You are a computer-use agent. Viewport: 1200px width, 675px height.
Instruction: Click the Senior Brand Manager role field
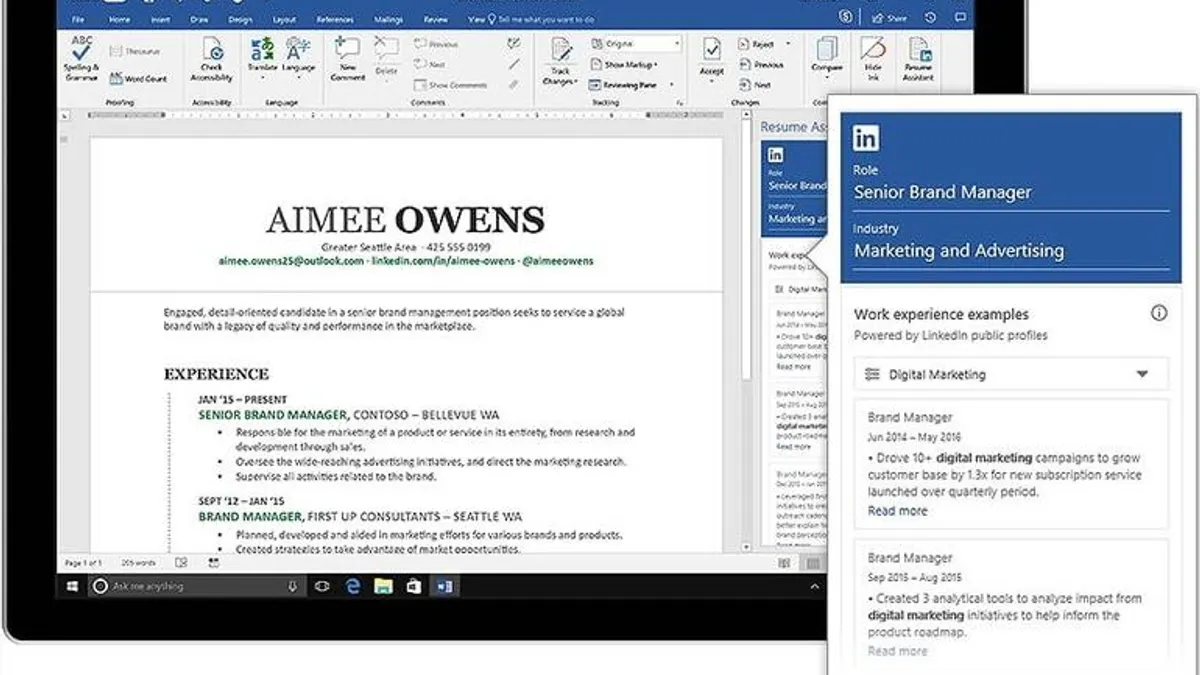[1011, 193]
